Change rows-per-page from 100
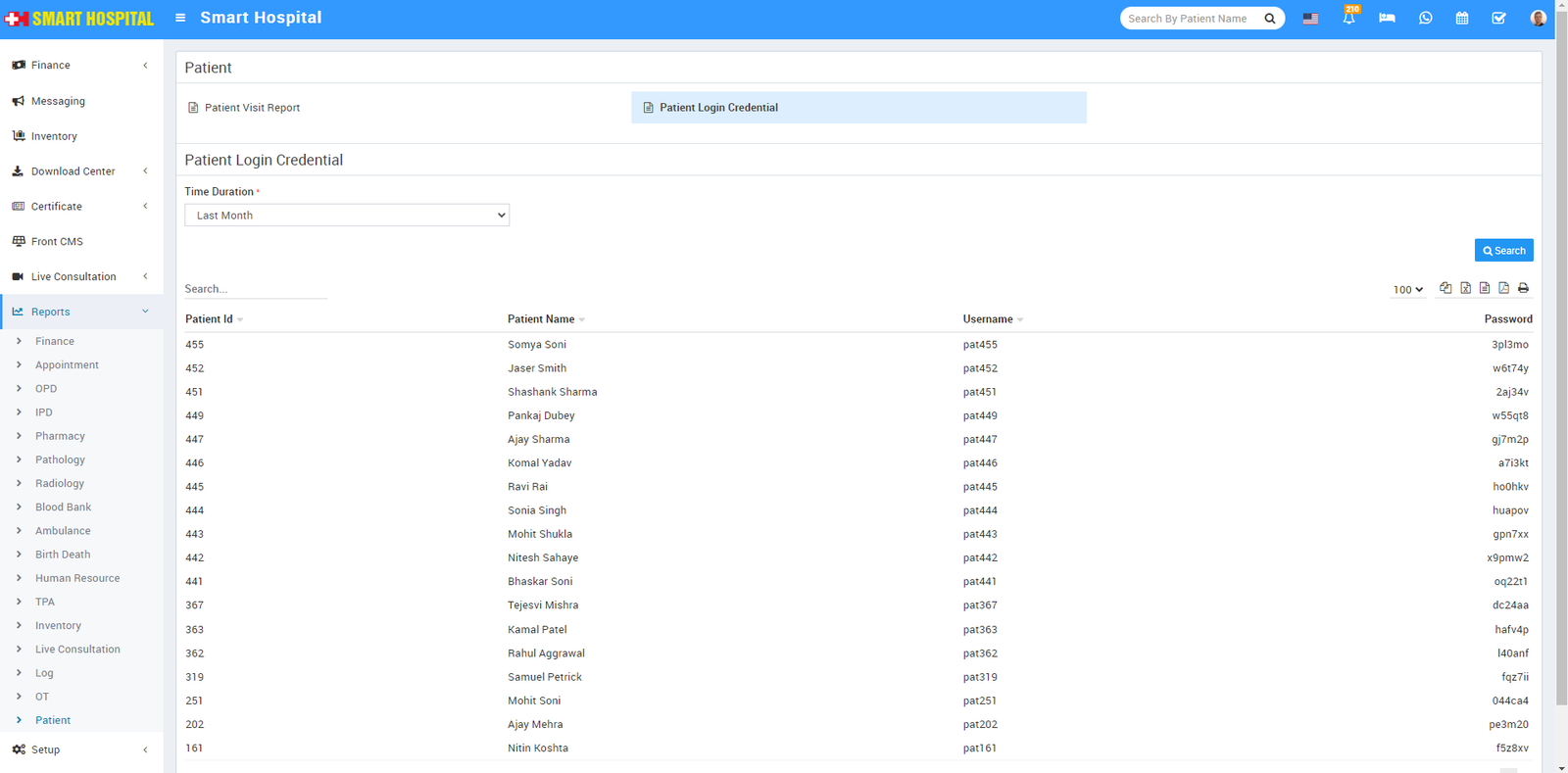Image resolution: width=1568 pixels, height=773 pixels. tap(1407, 290)
